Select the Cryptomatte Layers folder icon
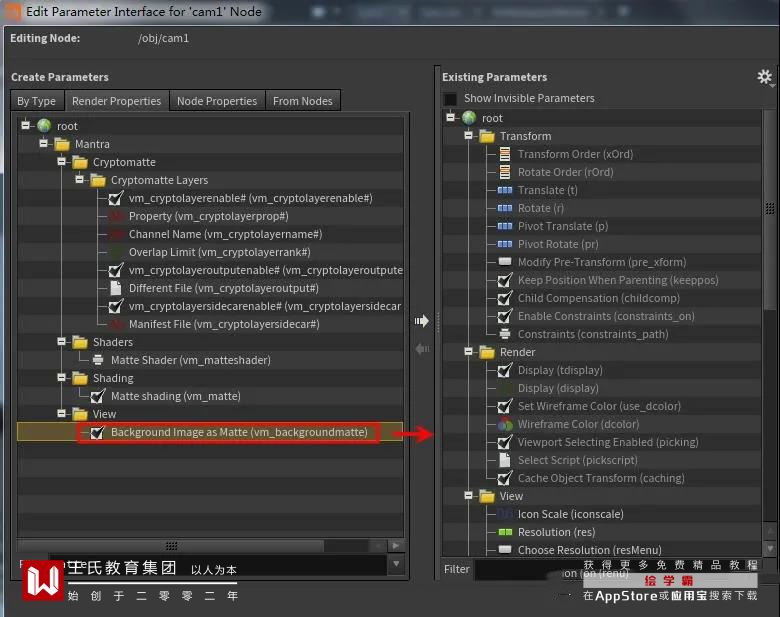 tap(98, 180)
